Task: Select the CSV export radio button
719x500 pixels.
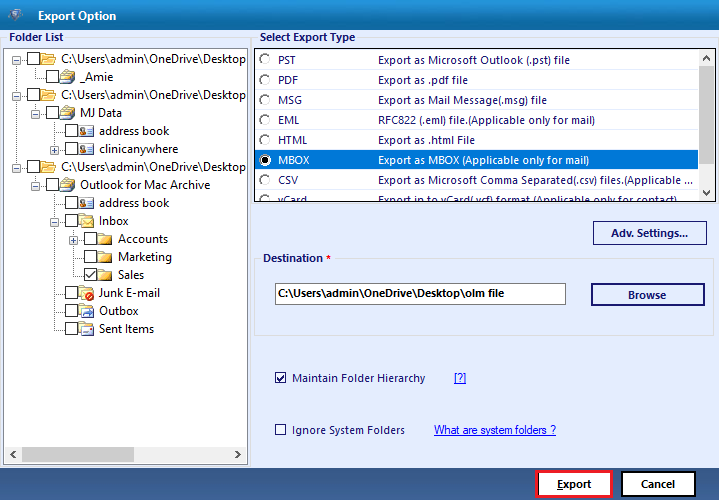Action: coord(265,180)
